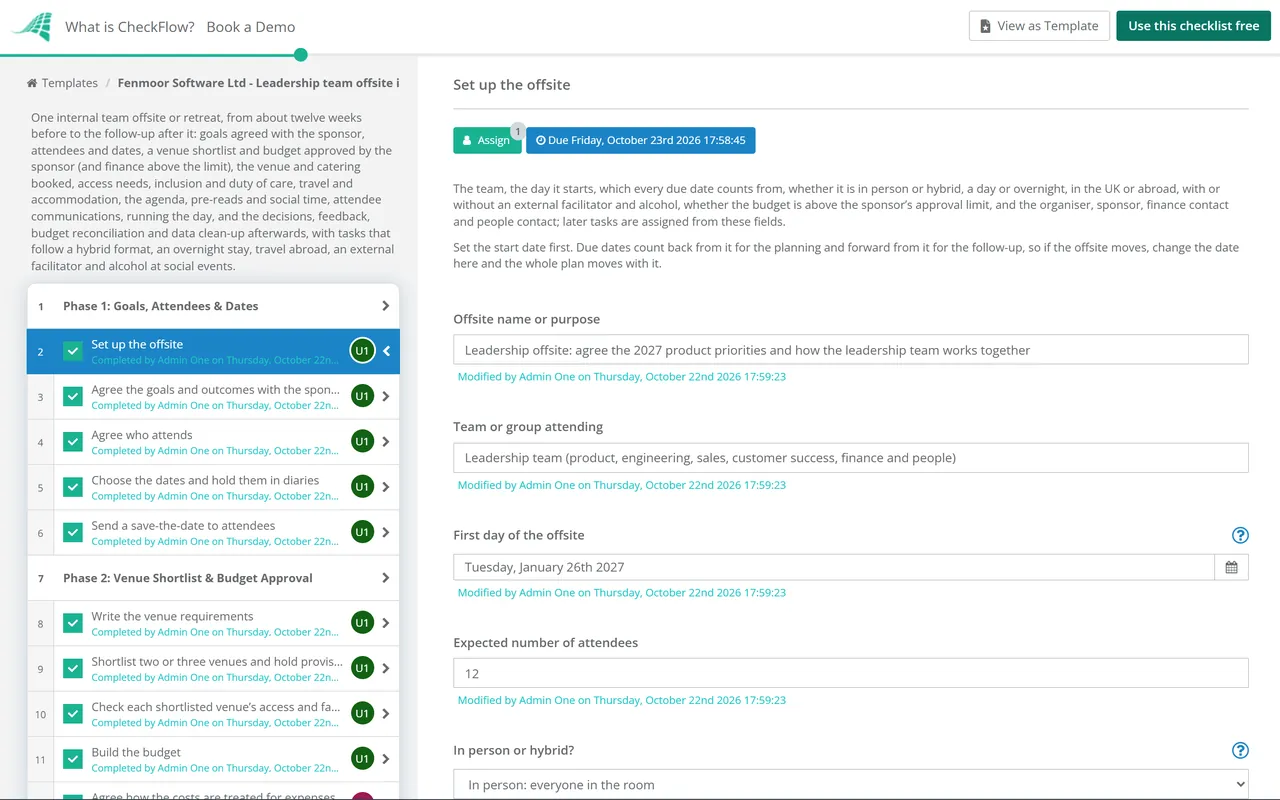The image size is (1280, 800).
Task: Expand Phase 1: Goals, Attendees & Dates chevron
Action: (x=386, y=306)
